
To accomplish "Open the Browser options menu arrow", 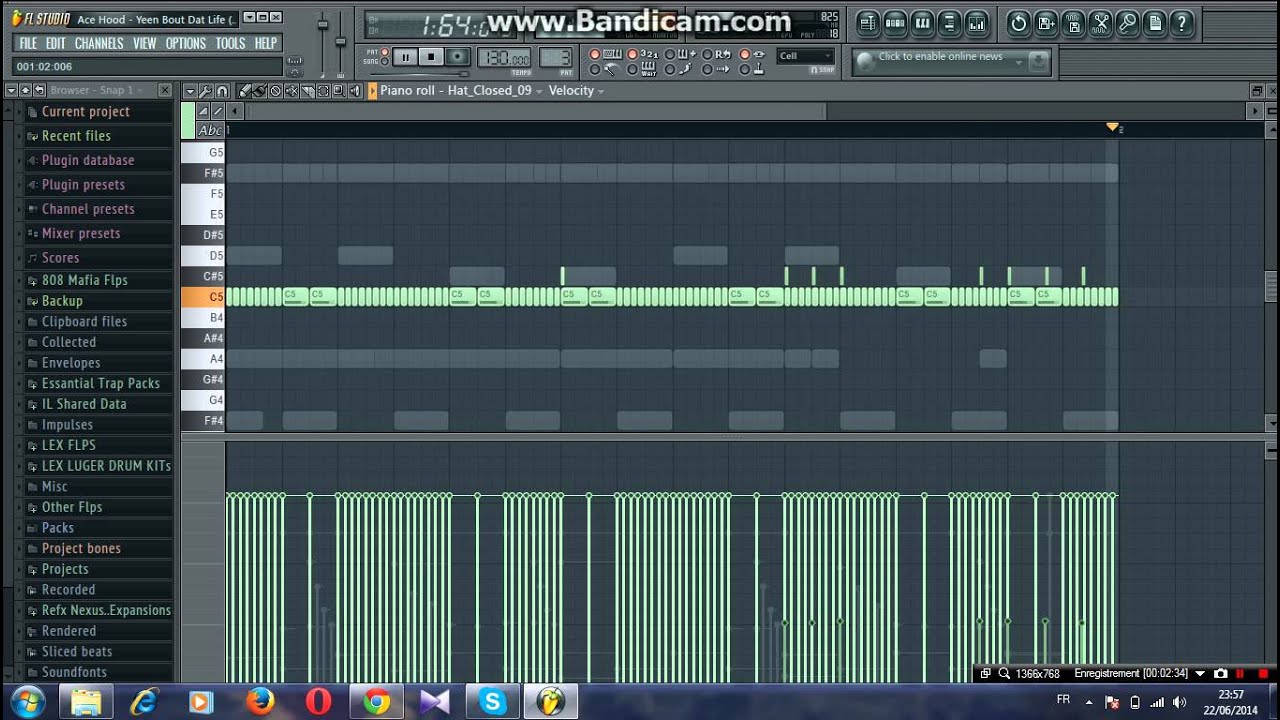I will click(11, 90).
